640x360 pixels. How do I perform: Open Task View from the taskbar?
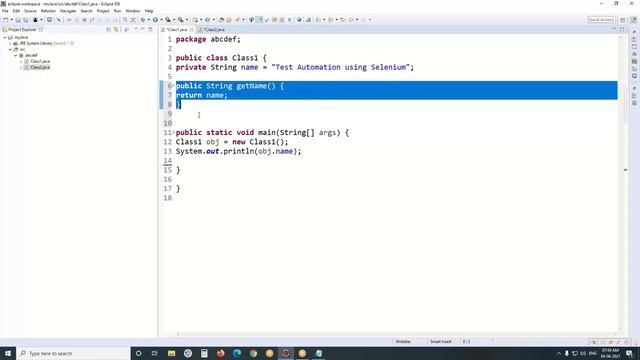coord(155,353)
